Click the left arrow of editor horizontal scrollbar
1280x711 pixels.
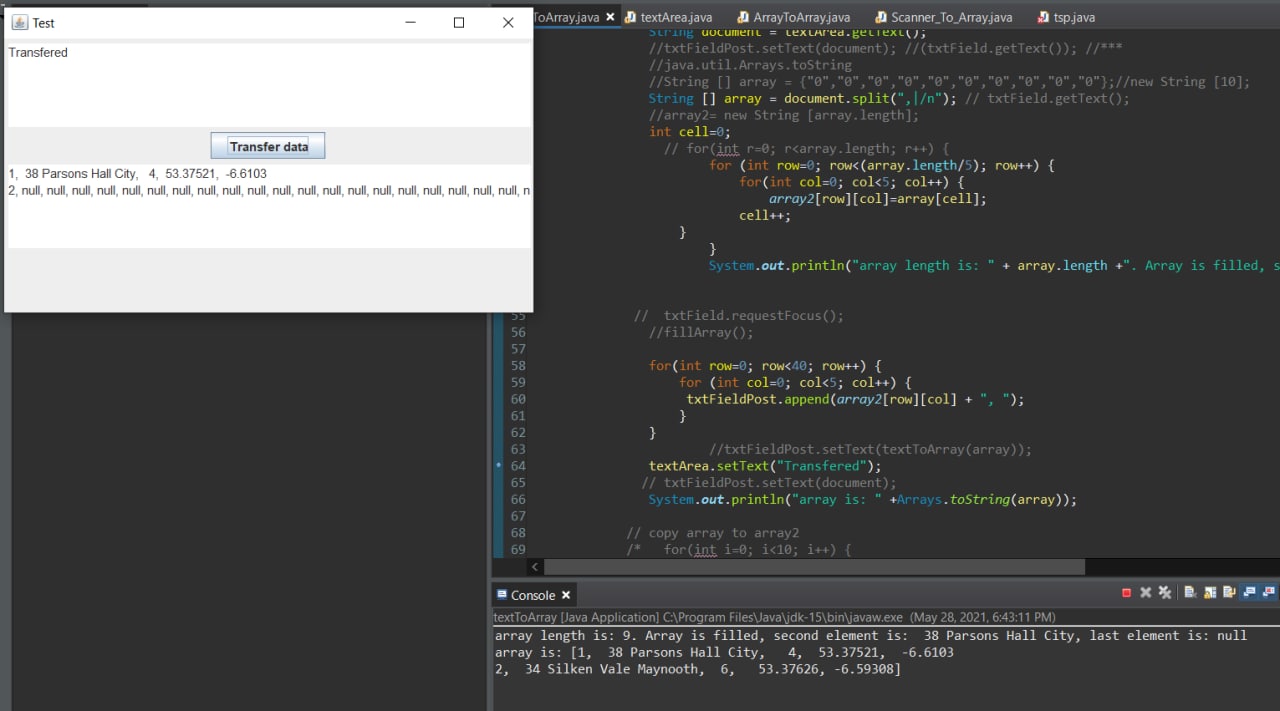coord(535,567)
